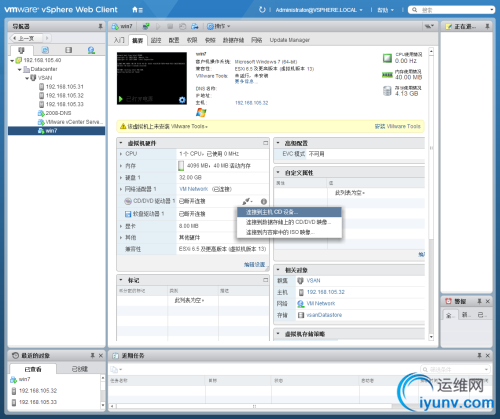Switch to VMs and Templates navigator tab
This screenshot has height=419, width=500.
[x=45, y=50]
